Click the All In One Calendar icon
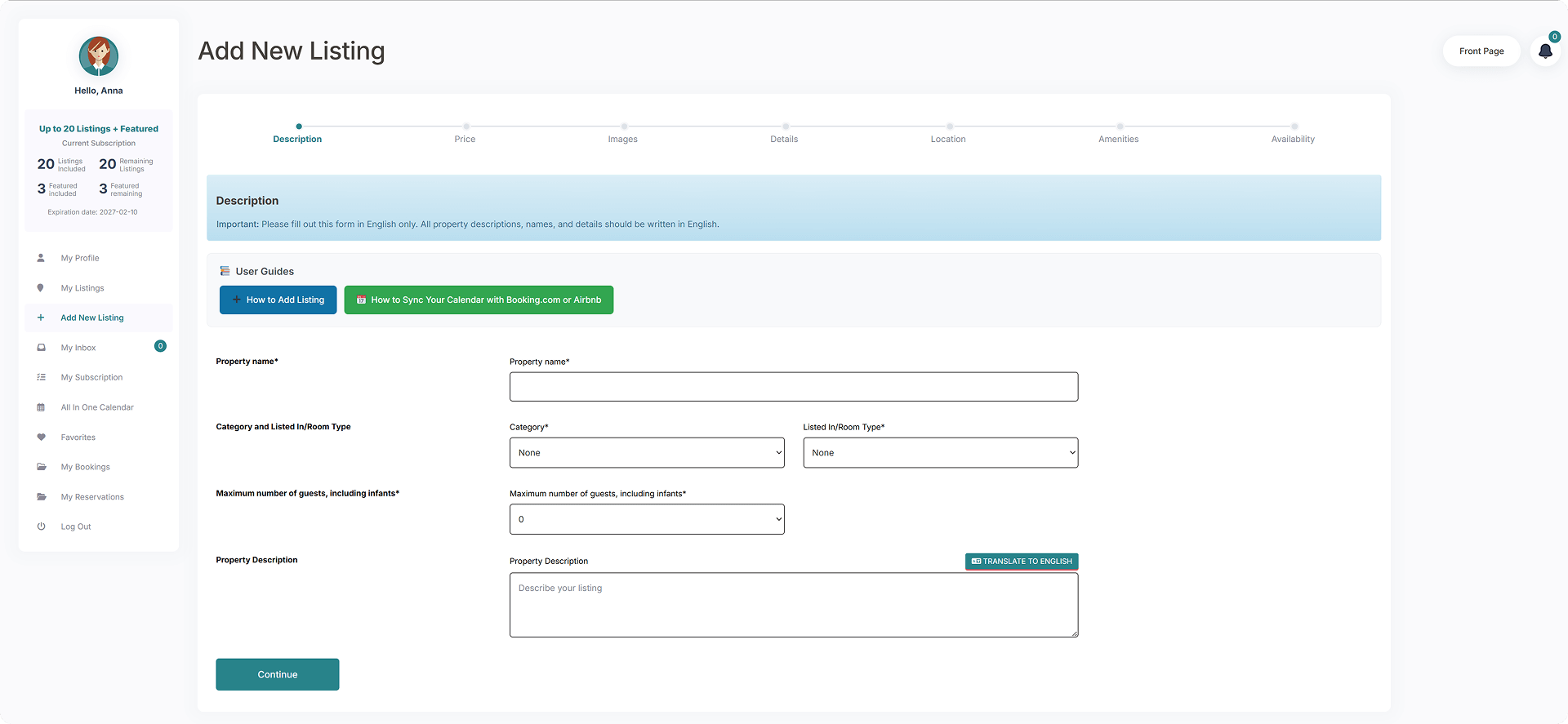 [41, 407]
